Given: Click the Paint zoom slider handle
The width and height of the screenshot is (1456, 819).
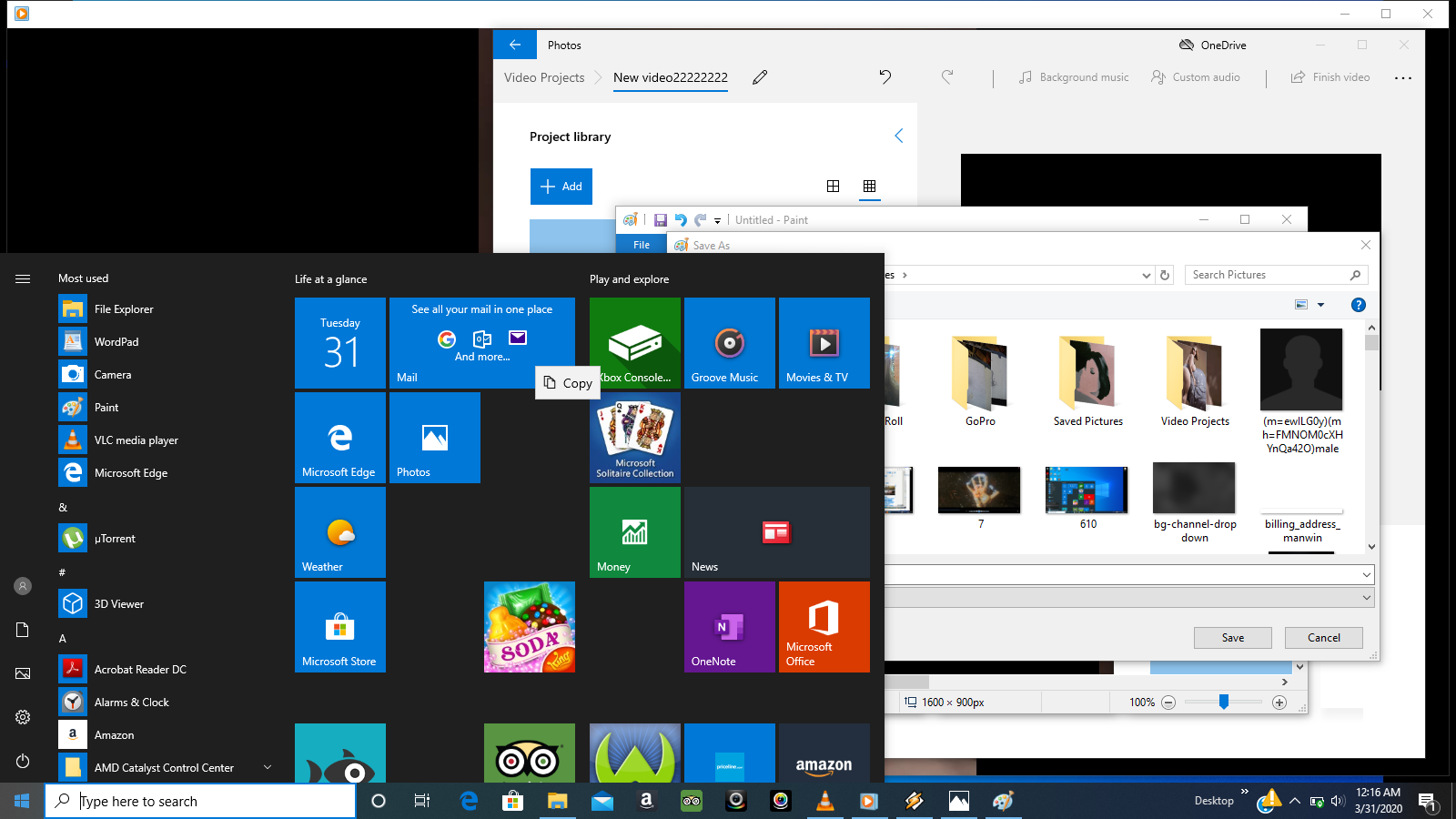Looking at the screenshot, I should tap(1224, 702).
